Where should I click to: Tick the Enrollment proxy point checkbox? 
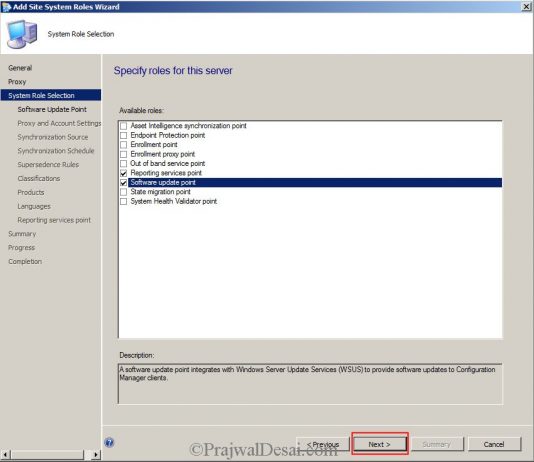click(x=124, y=154)
